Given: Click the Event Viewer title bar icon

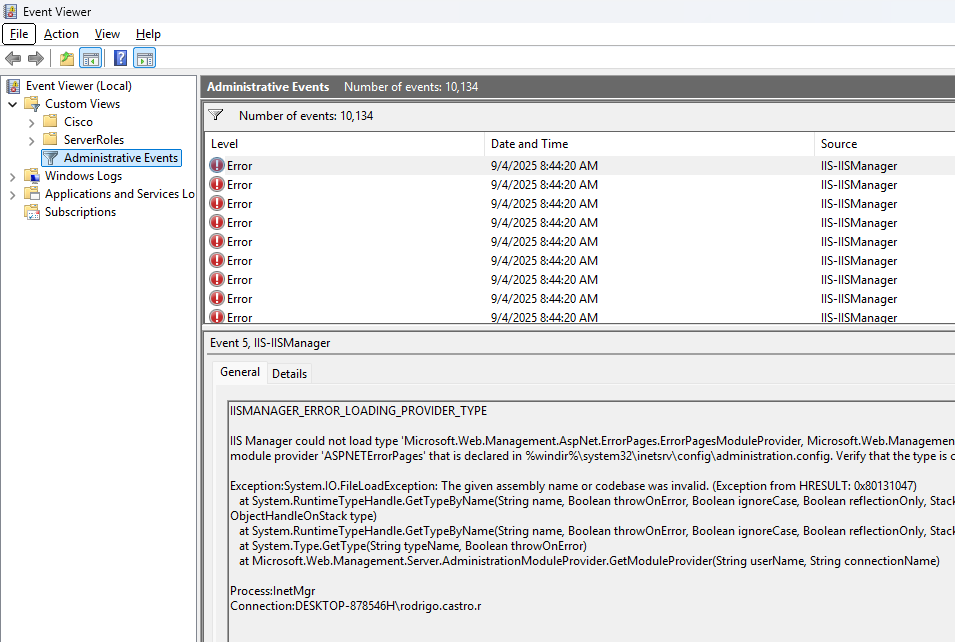Looking at the screenshot, I should click(10, 11).
